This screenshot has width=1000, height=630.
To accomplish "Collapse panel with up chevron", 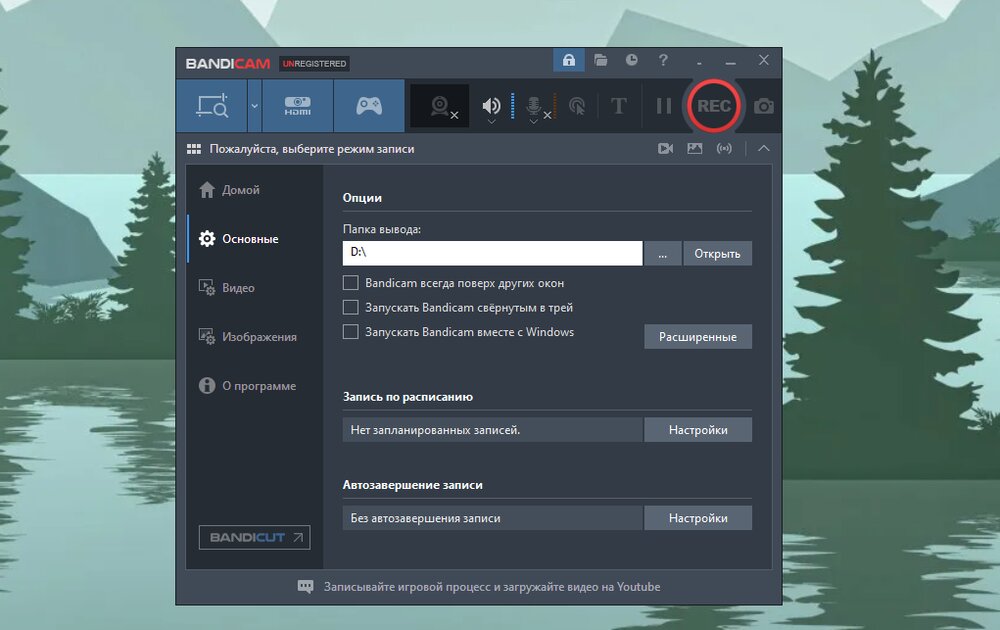I will coord(763,149).
